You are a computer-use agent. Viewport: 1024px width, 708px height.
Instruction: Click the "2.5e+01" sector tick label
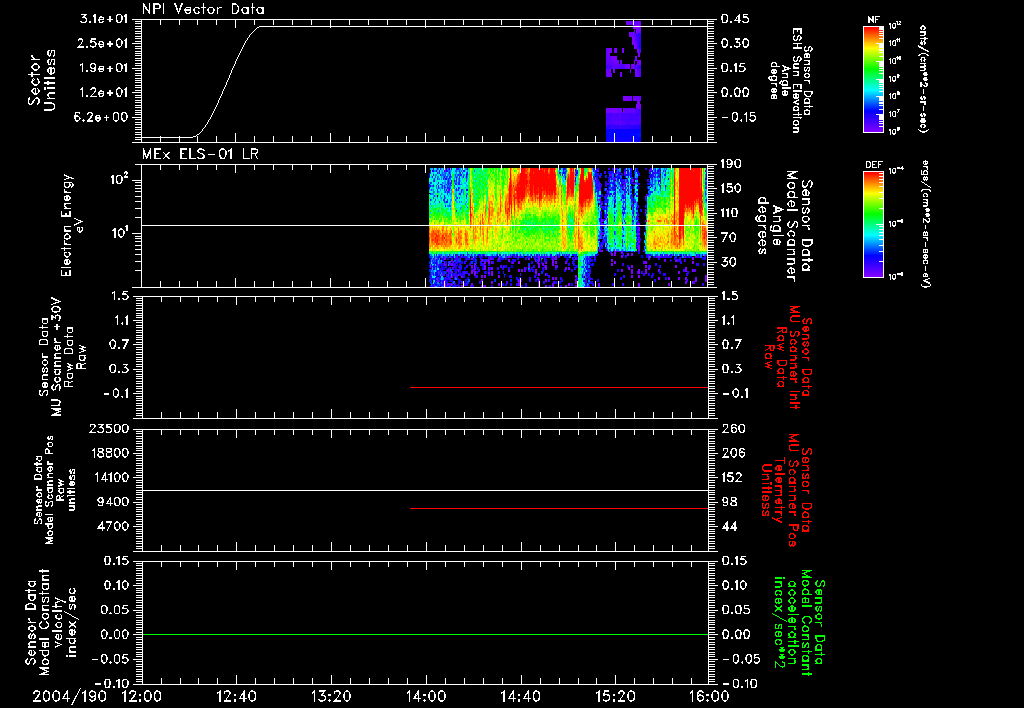(x=104, y=43)
